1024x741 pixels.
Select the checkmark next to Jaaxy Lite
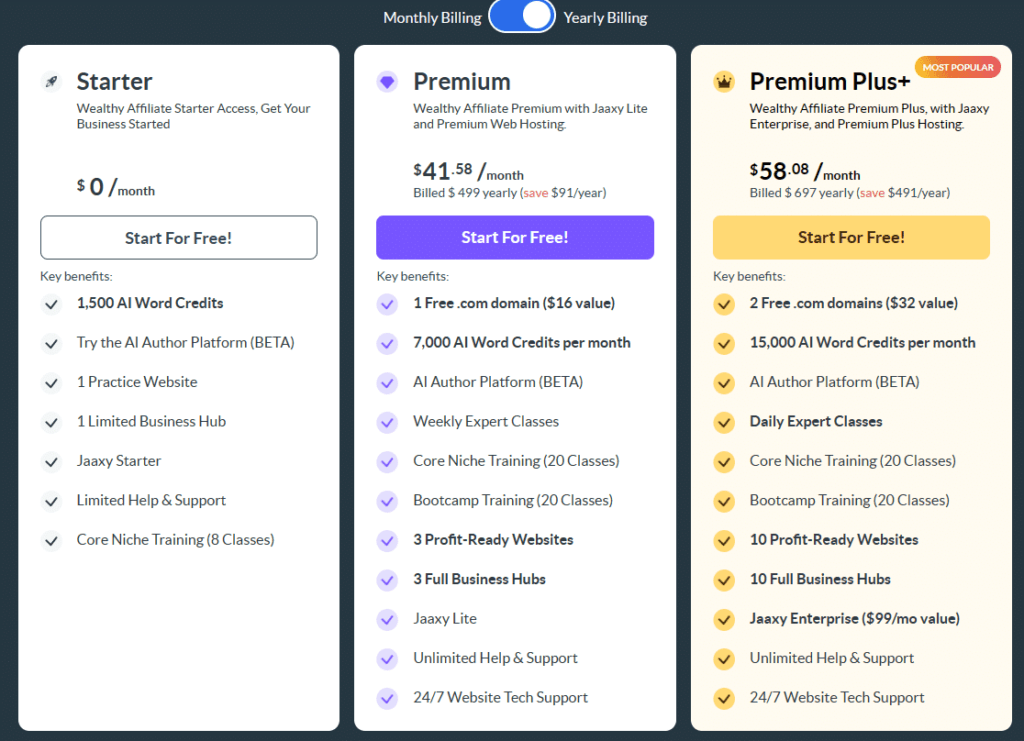pyautogui.click(x=387, y=619)
